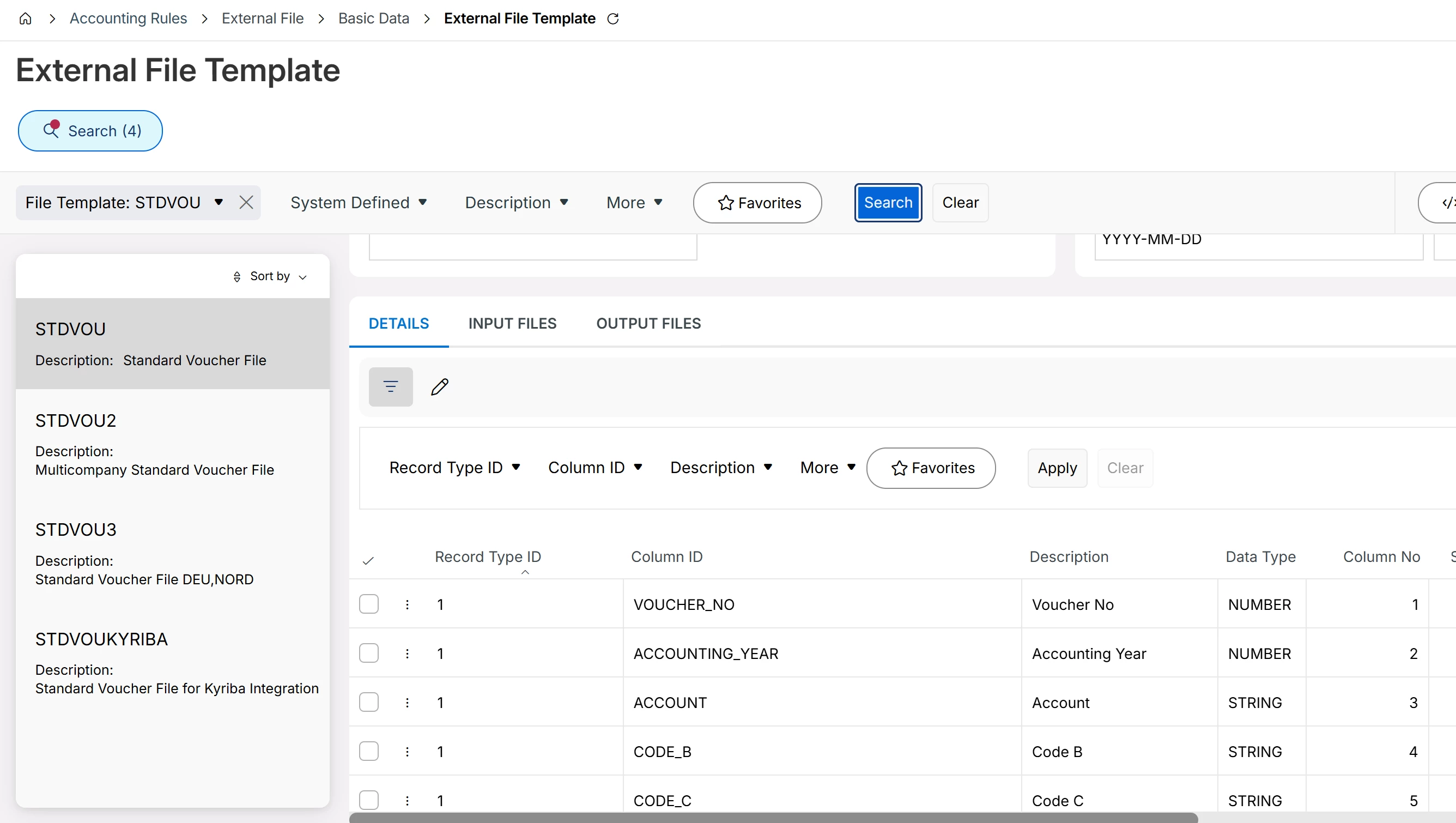Expand the Record Type ID filter dropdown
The height and width of the screenshot is (823, 1456).
click(454, 468)
